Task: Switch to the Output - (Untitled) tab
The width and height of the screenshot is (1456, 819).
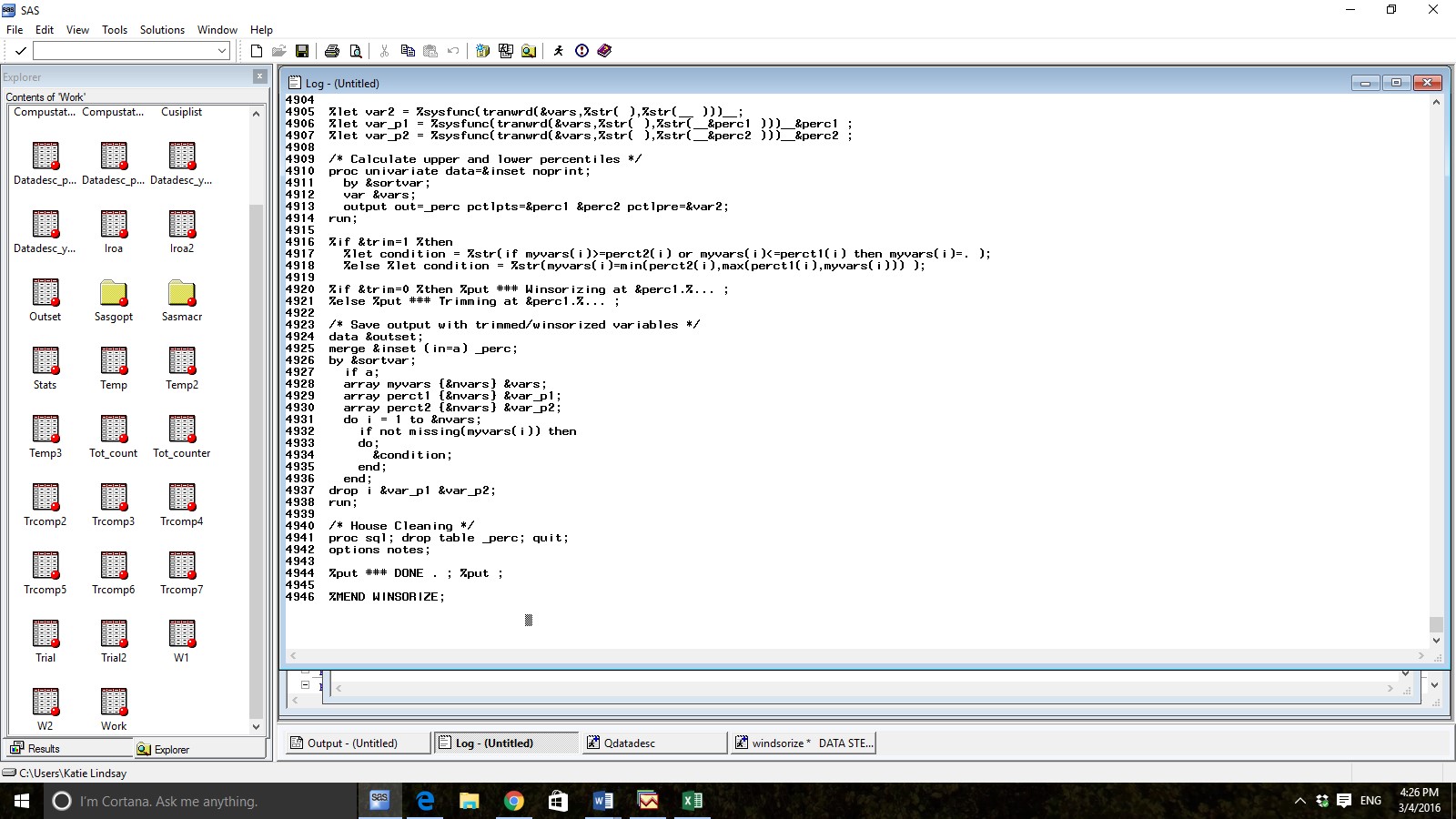Action: (356, 743)
